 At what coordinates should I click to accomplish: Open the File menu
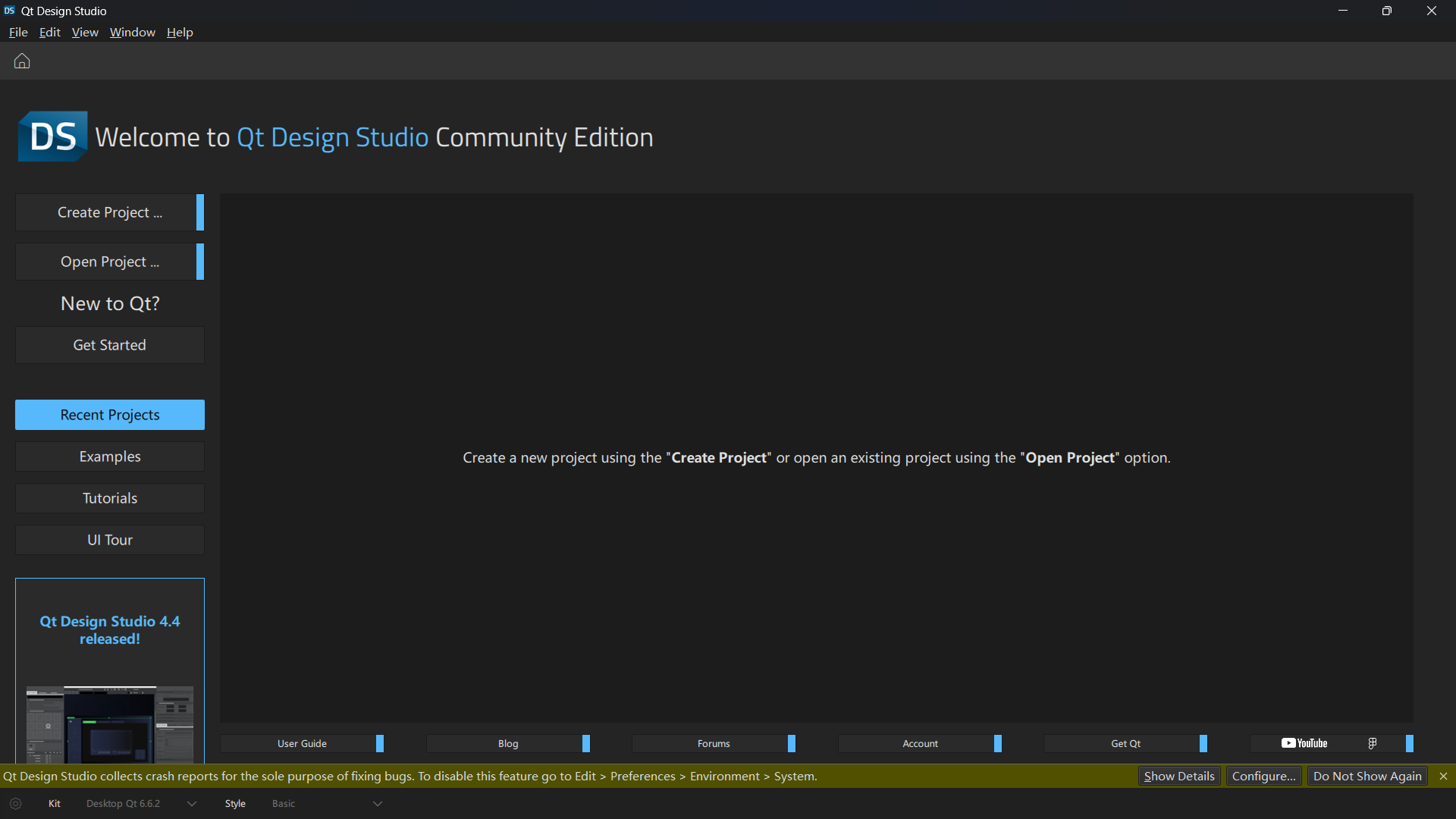[x=18, y=32]
